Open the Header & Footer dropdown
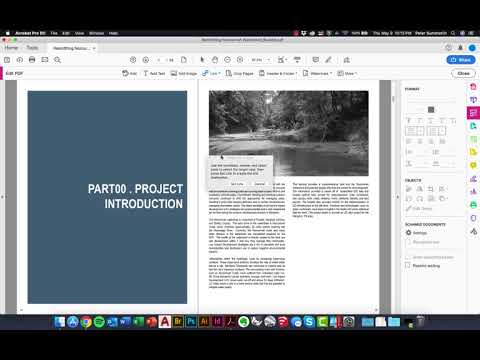480x360 pixels. [x=278, y=73]
